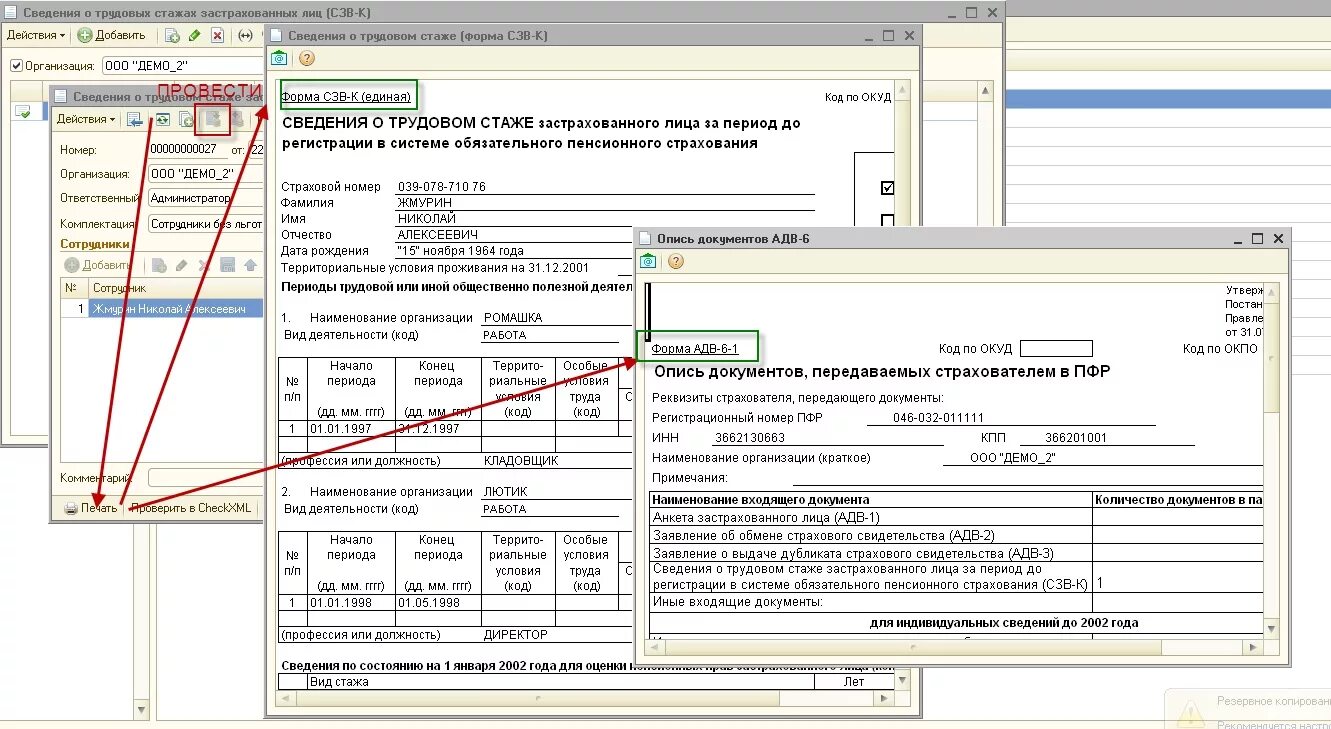Viewport: 1331px width, 729px height.
Task: Click Форма СЗВ-К (единая) link text
Action: pos(346,97)
